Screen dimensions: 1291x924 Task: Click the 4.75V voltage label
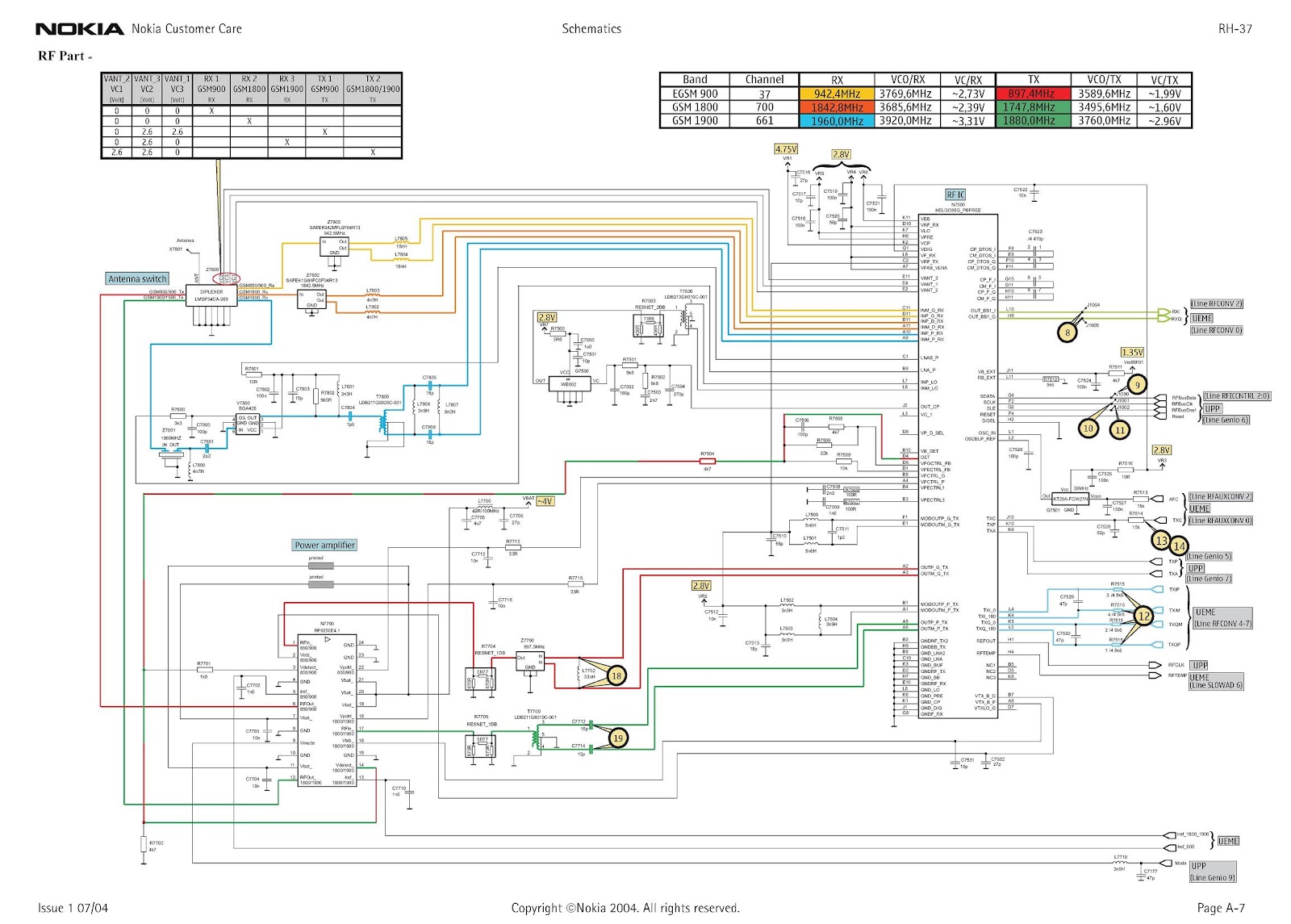[x=786, y=149]
